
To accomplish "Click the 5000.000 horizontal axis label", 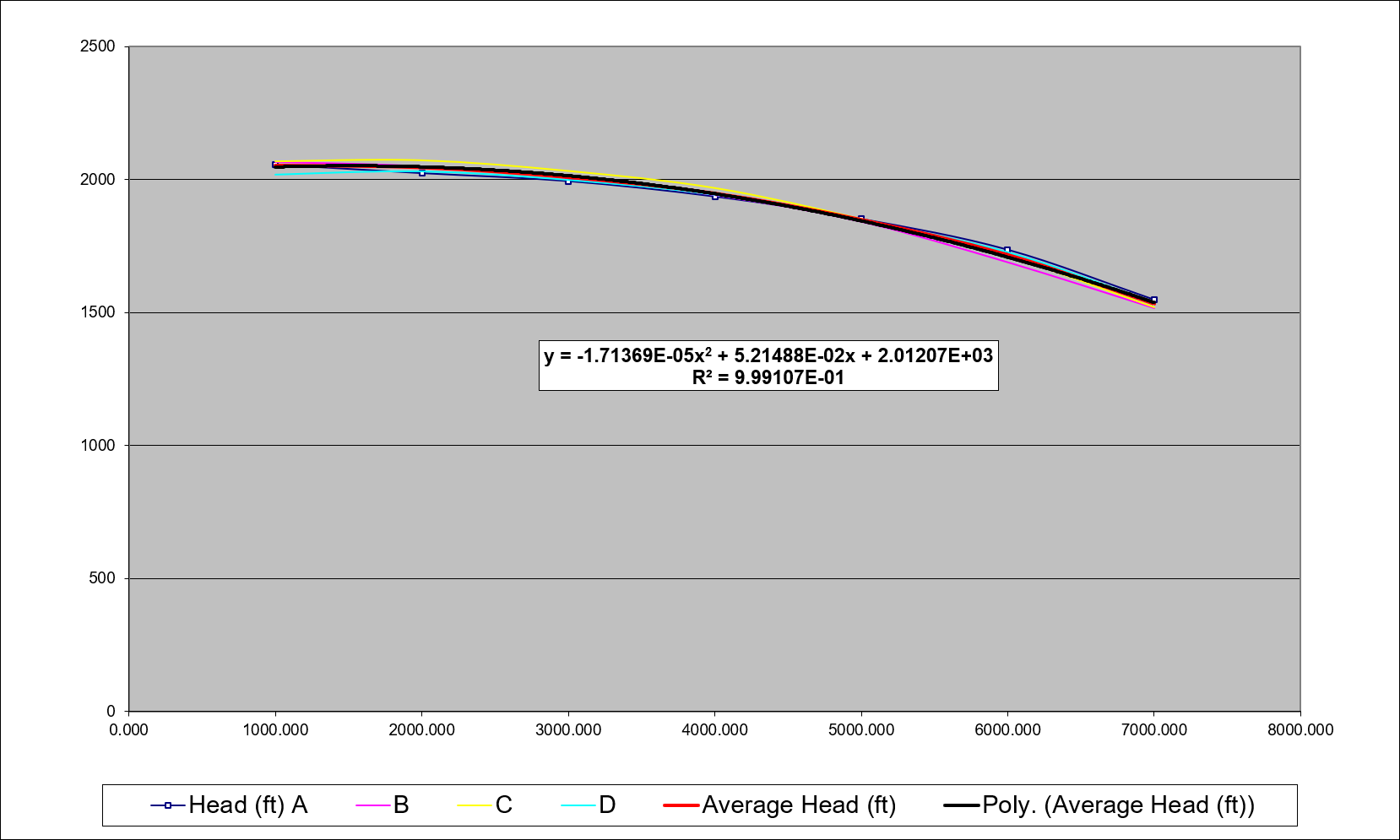I will (861, 730).
